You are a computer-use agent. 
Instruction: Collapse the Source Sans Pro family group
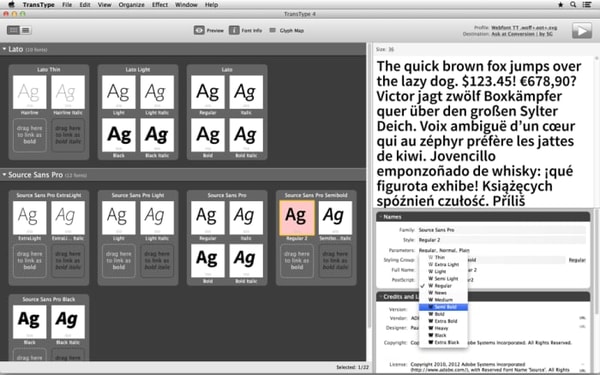pos(4,175)
